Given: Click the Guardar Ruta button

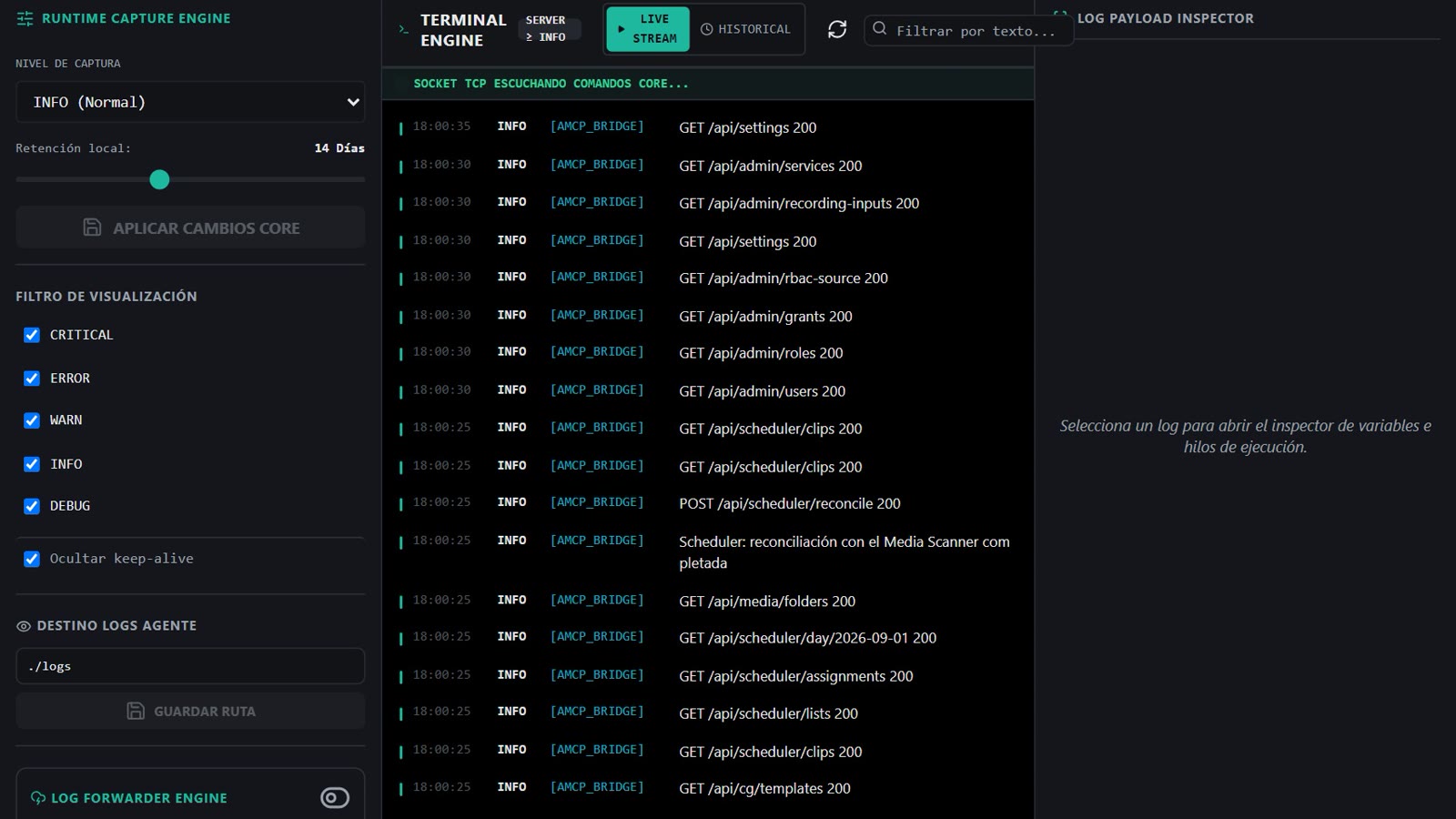Looking at the screenshot, I should click(x=190, y=711).
